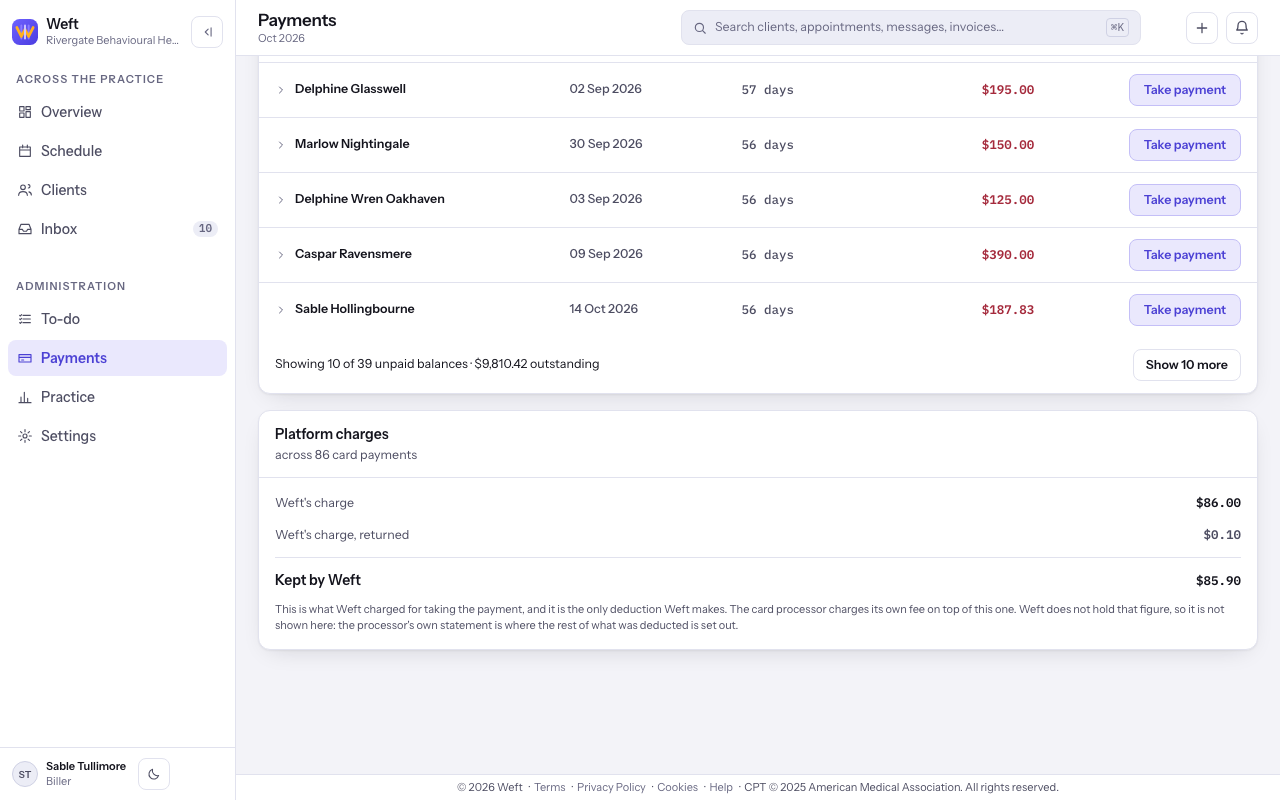This screenshot has width=1280, height=800.
Task: Click the Sable Tullimore user name
Action: coord(86,766)
